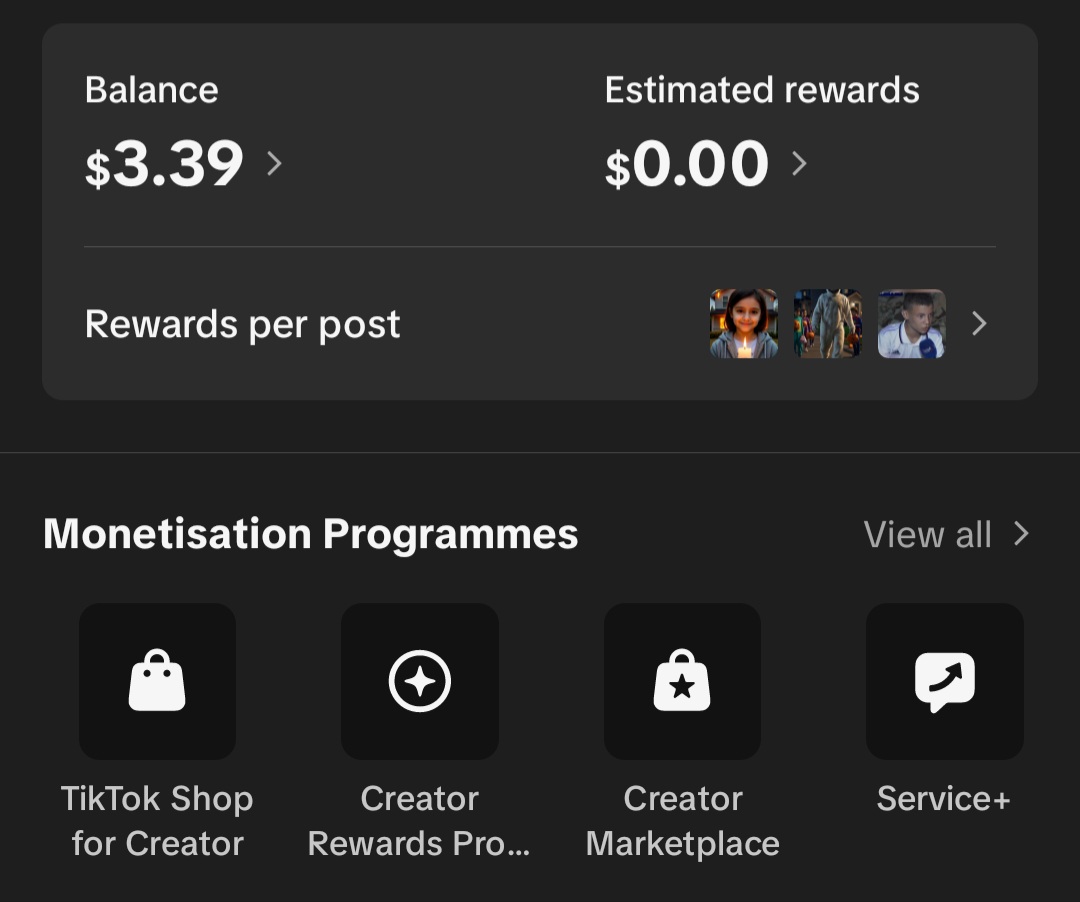Screen dimensions: 1080x902
Task: Open the boy in white shirt thumbnail
Action: (911, 324)
